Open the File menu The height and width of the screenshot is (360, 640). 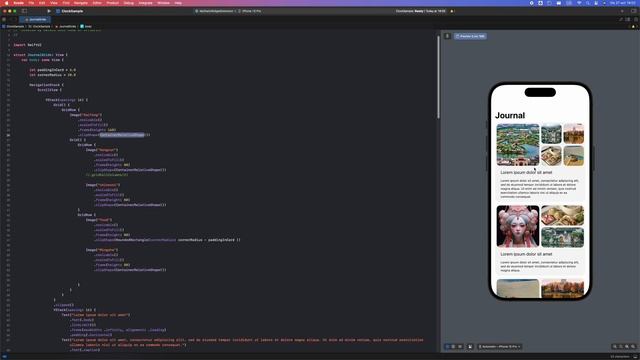pyautogui.click(x=31, y=3)
